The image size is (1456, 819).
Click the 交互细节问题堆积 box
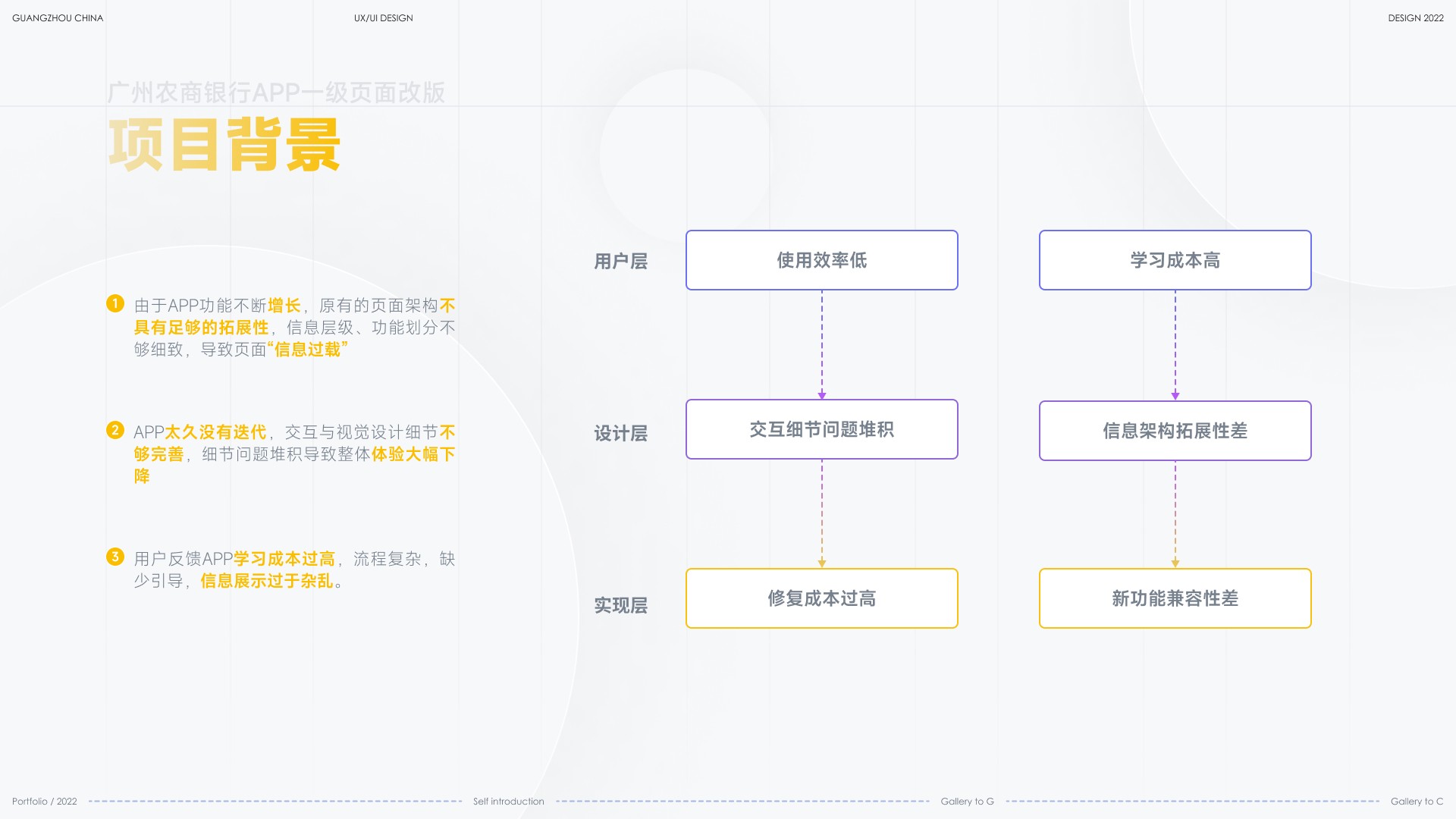point(822,429)
